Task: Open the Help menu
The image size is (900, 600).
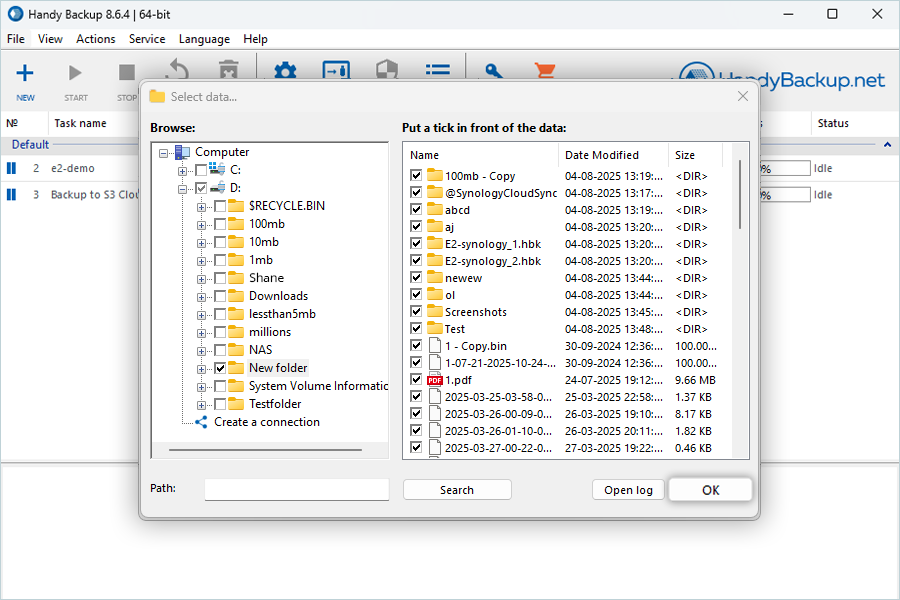Action: (x=255, y=39)
